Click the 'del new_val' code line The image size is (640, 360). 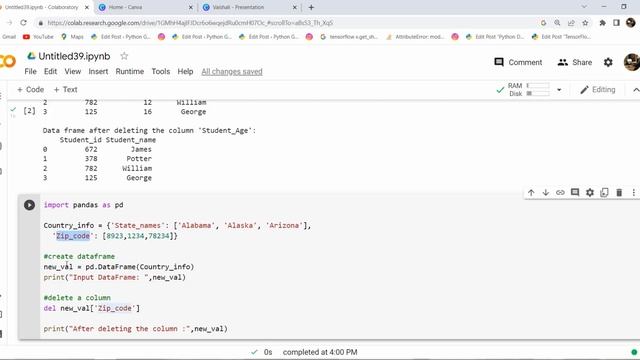(x=92, y=308)
